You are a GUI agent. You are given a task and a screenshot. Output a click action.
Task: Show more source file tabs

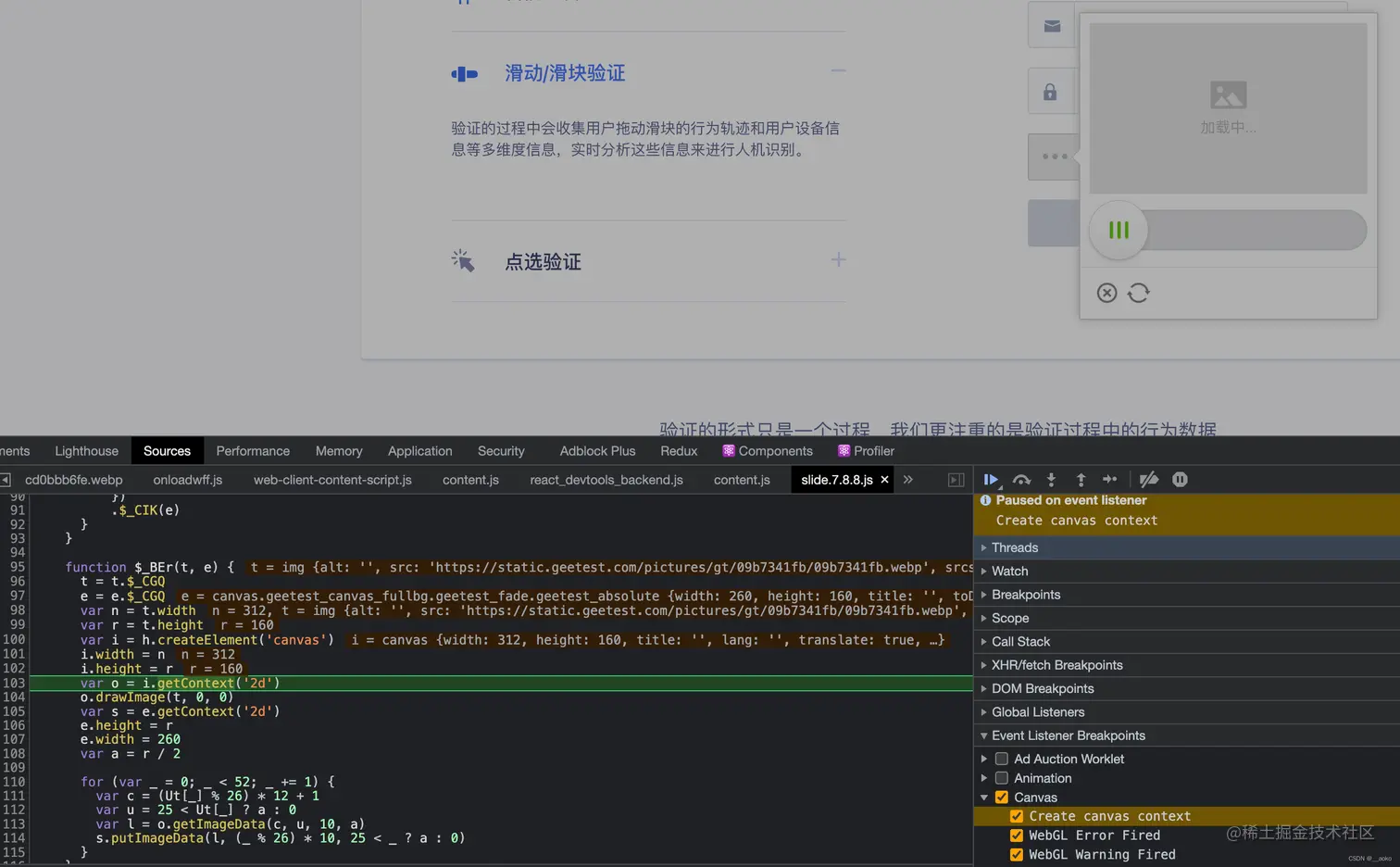(908, 479)
